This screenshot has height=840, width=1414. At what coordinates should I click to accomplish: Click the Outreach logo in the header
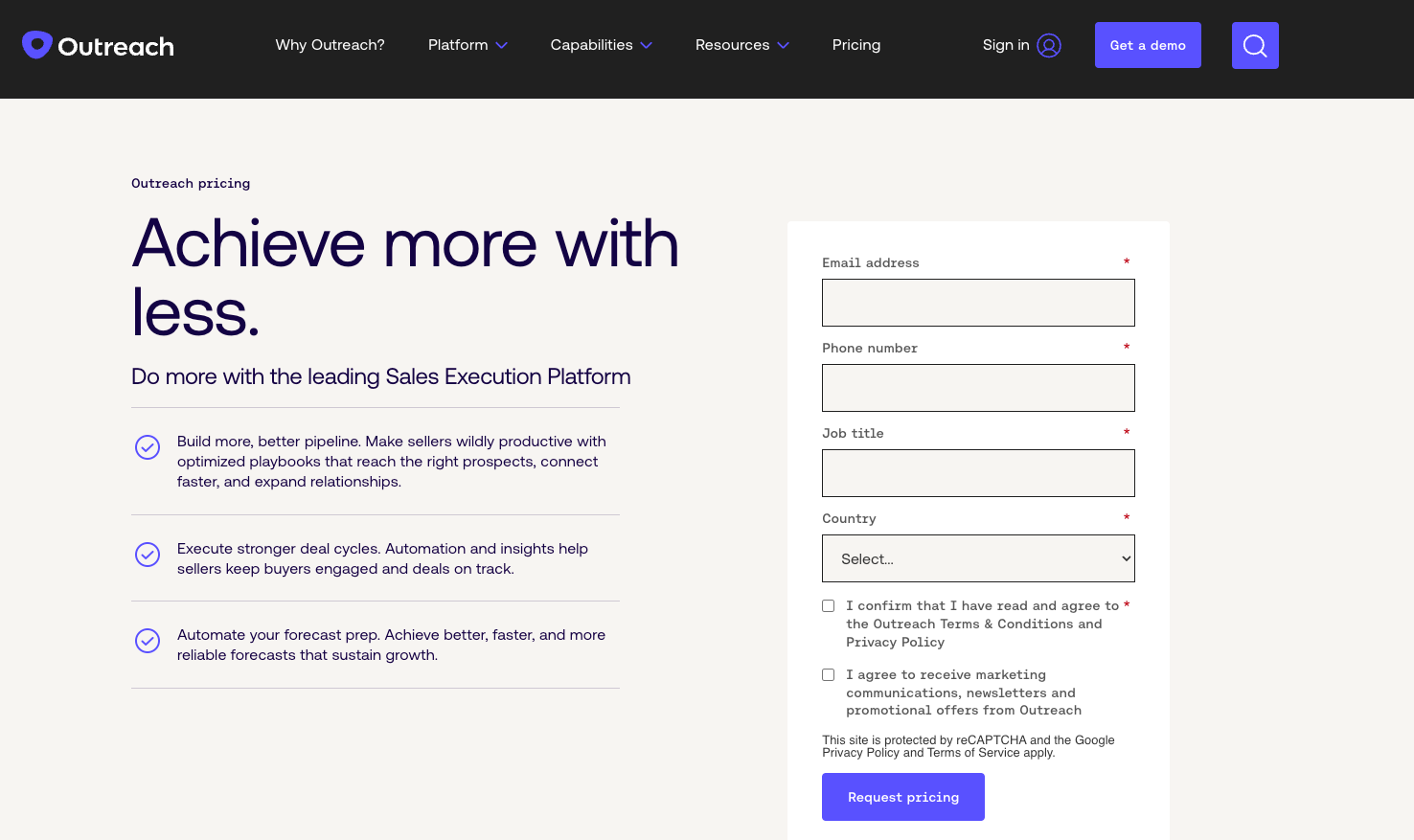point(98,45)
